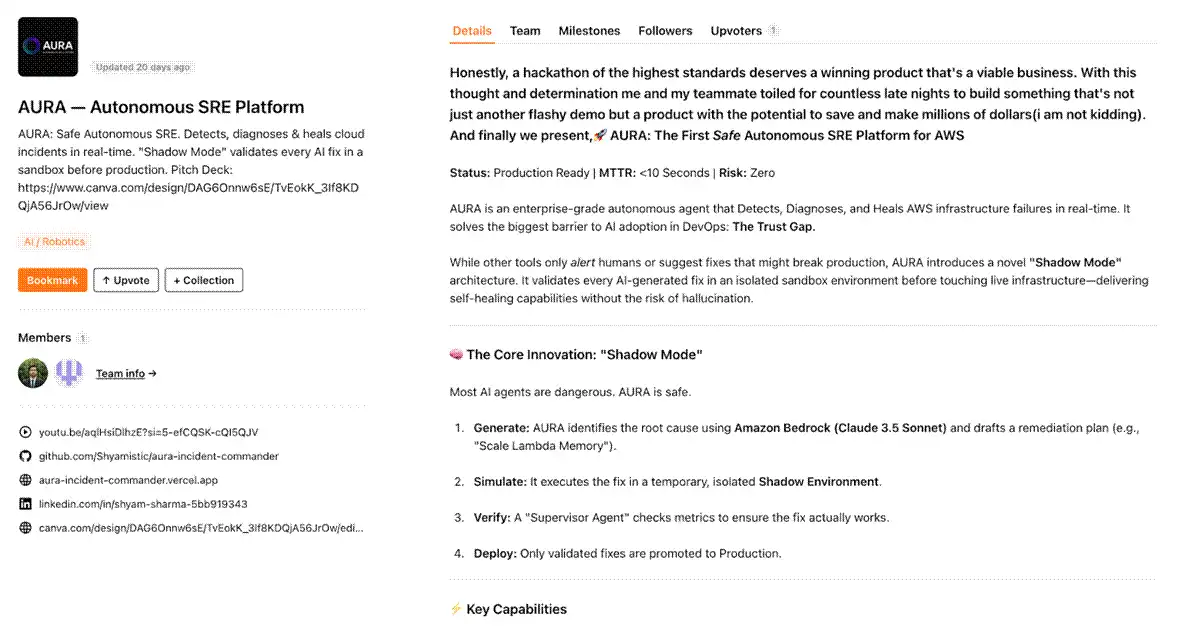
Task: Click the AI / Robotics category tag
Action: coord(55,242)
